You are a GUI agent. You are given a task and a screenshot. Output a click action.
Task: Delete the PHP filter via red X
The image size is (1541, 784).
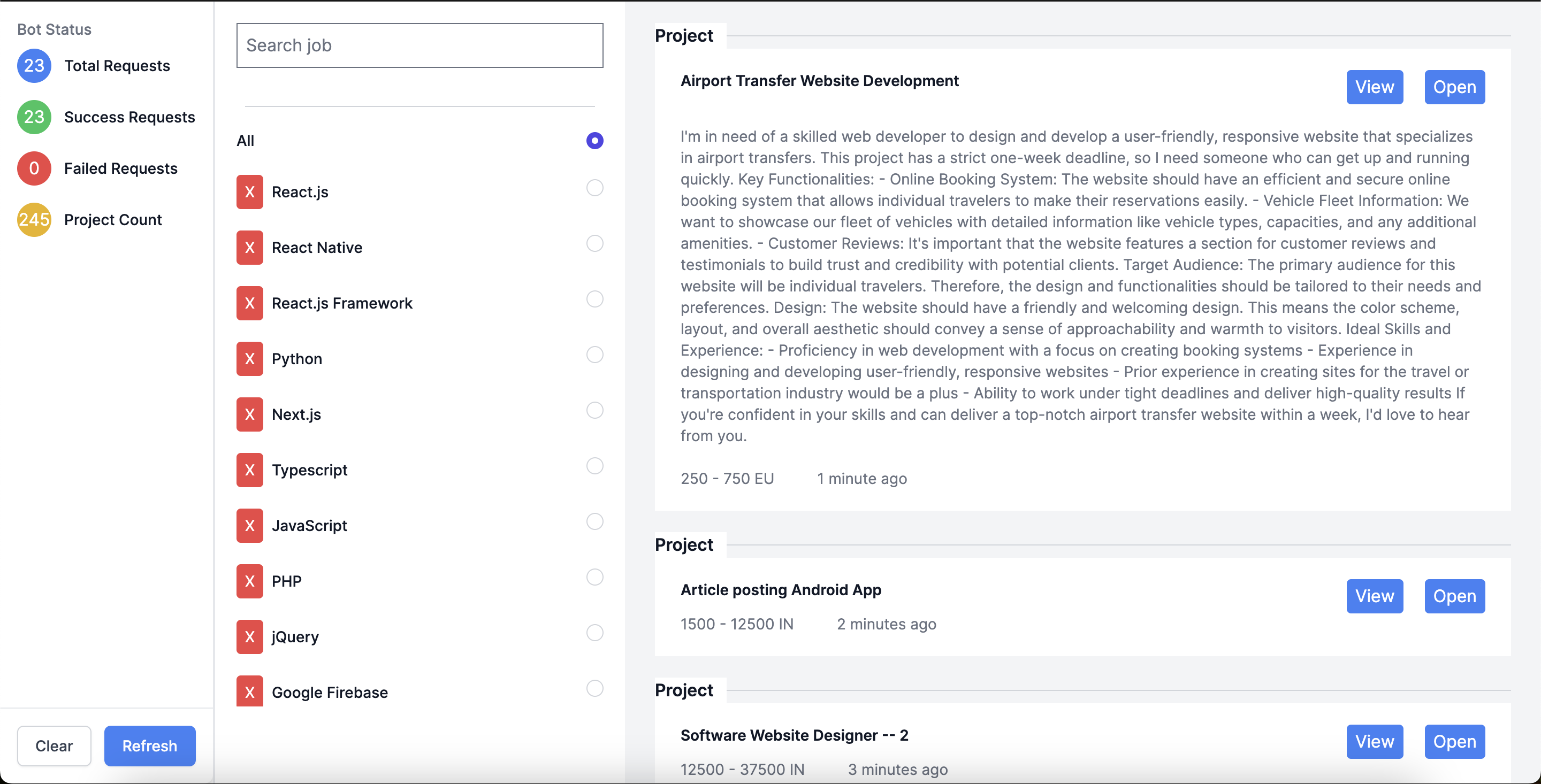pyautogui.click(x=249, y=581)
